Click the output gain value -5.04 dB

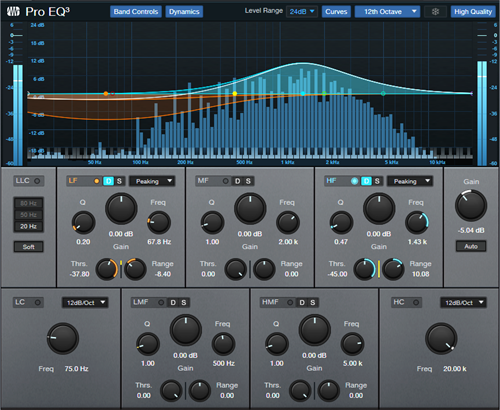click(471, 230)
